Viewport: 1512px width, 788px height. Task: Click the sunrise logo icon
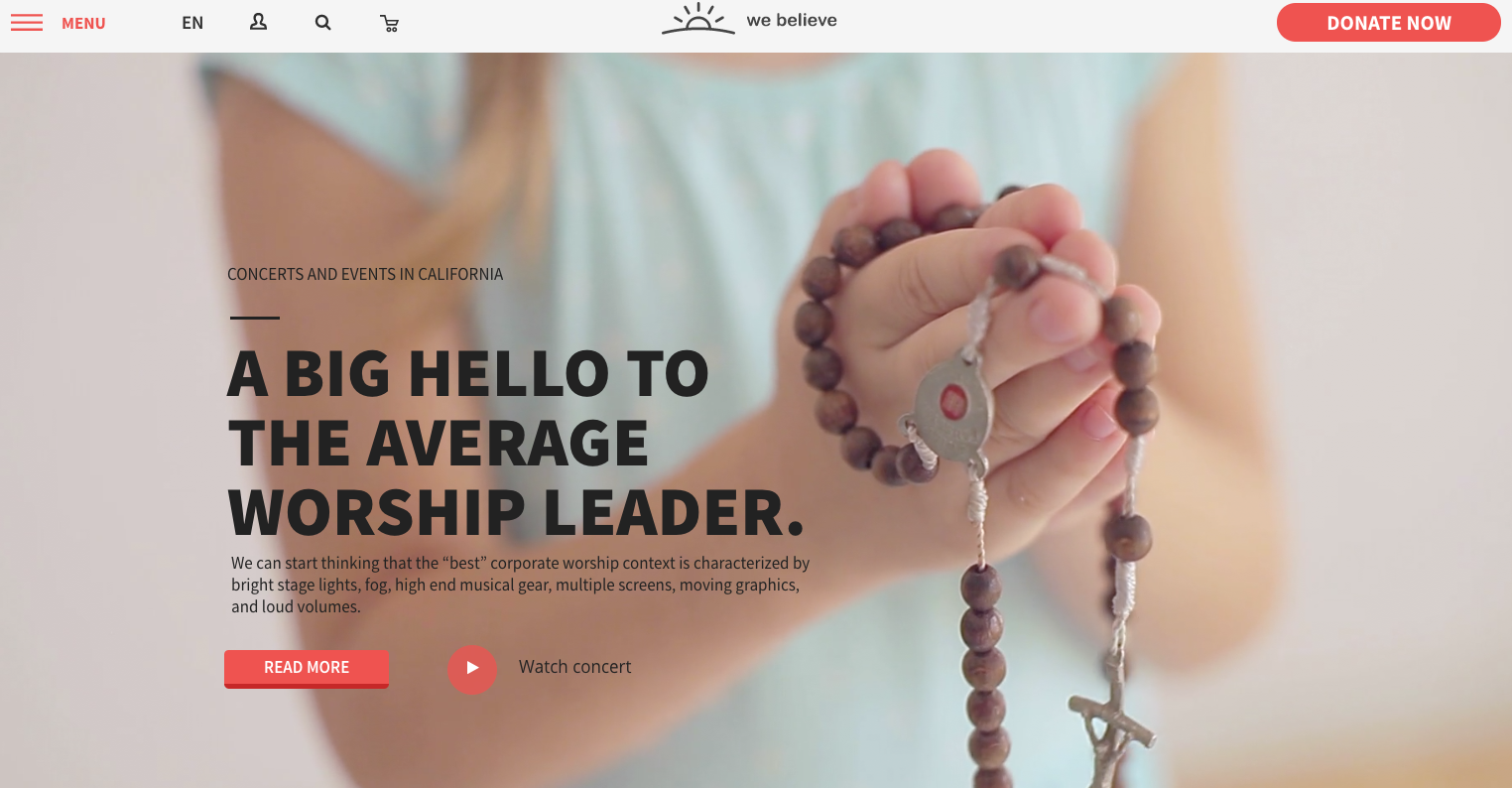pos(698,20)
